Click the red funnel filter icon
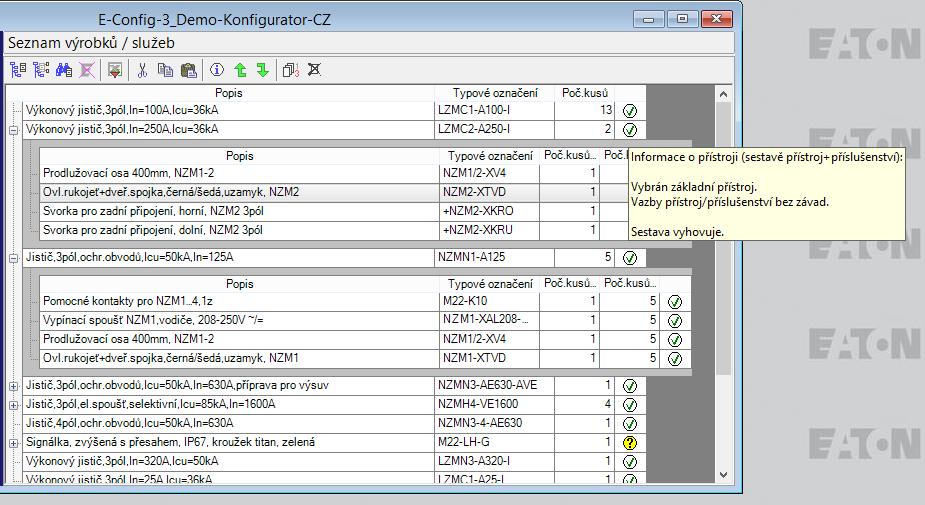 (x=114, y=70)
